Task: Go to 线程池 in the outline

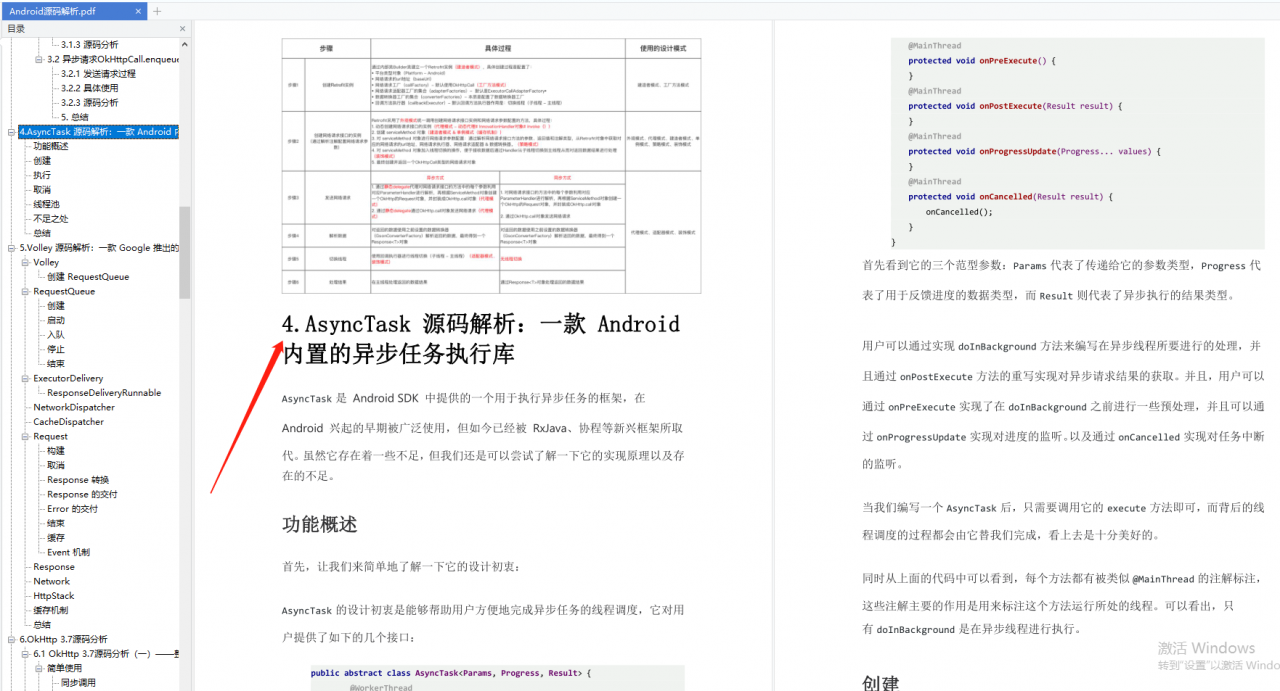Action: point(46,204)
